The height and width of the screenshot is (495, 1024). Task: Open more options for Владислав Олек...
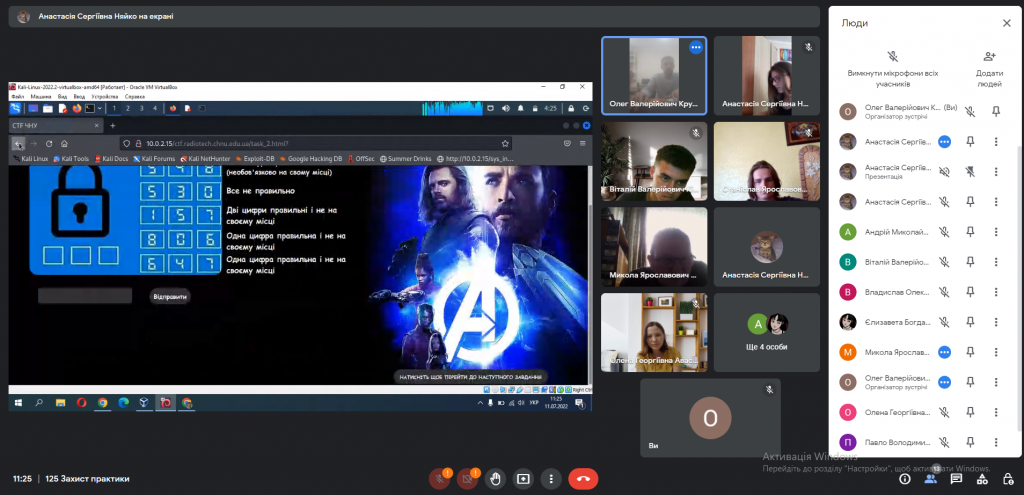(996, 292)
